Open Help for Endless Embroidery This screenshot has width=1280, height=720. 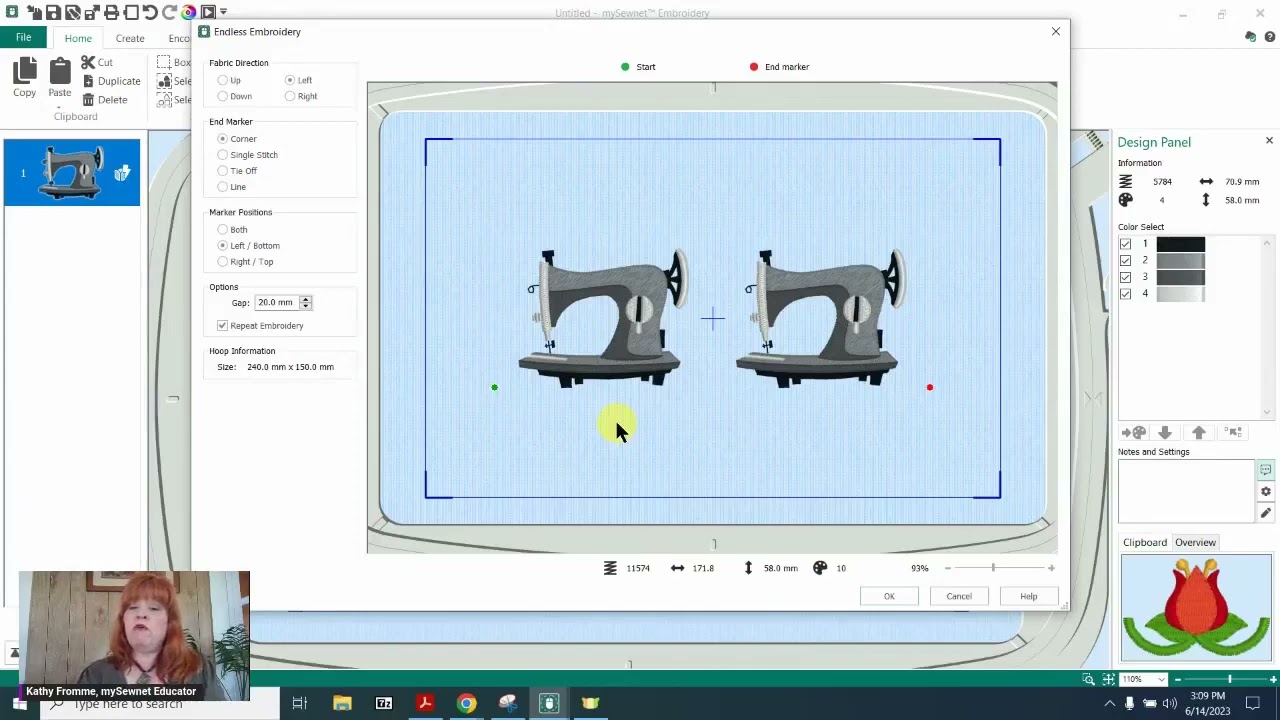pos(1028,596)
